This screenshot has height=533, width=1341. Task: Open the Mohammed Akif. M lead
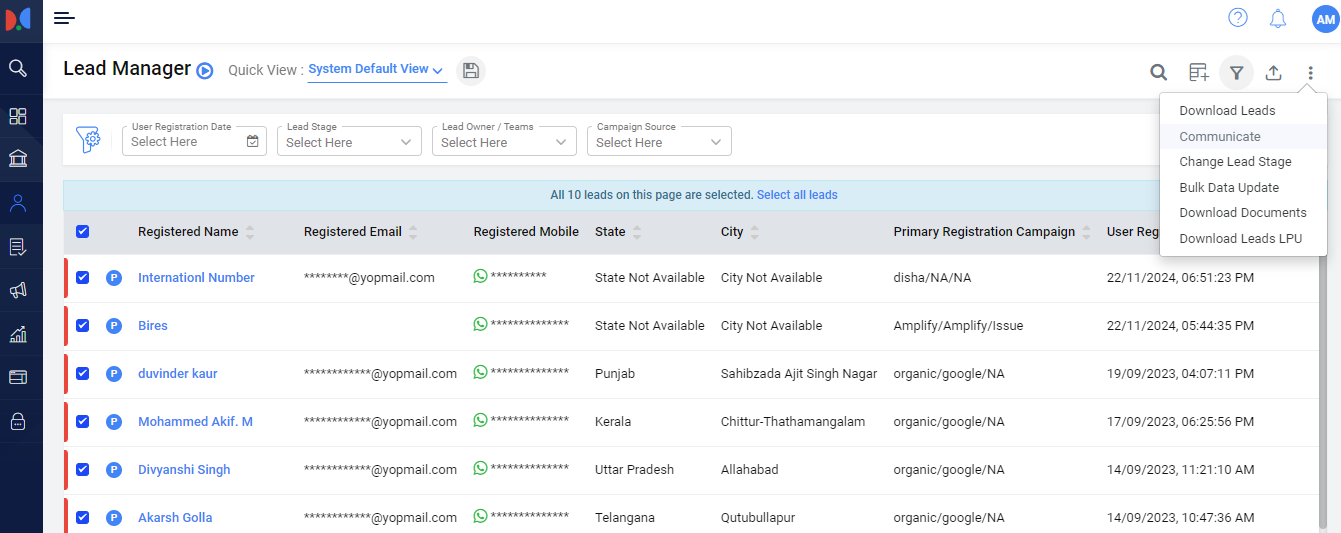(x=195, y=421)
